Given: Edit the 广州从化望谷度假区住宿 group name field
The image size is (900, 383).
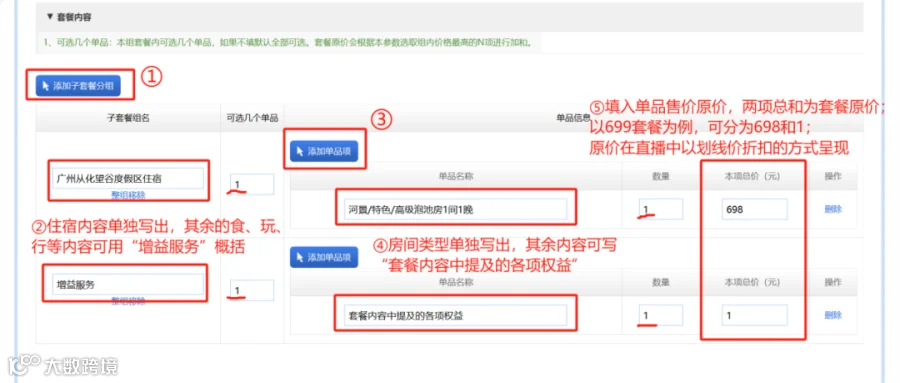Looking at the screenshot, I should (x=127, y=179).
